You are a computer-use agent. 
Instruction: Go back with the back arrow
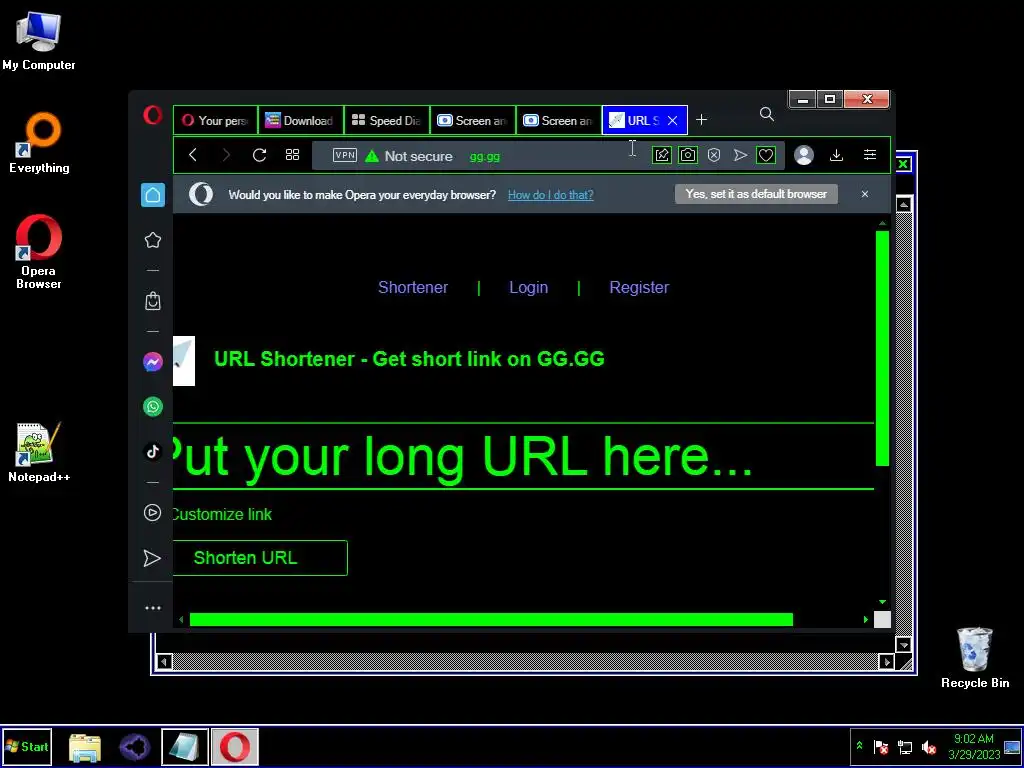point(193,155)
